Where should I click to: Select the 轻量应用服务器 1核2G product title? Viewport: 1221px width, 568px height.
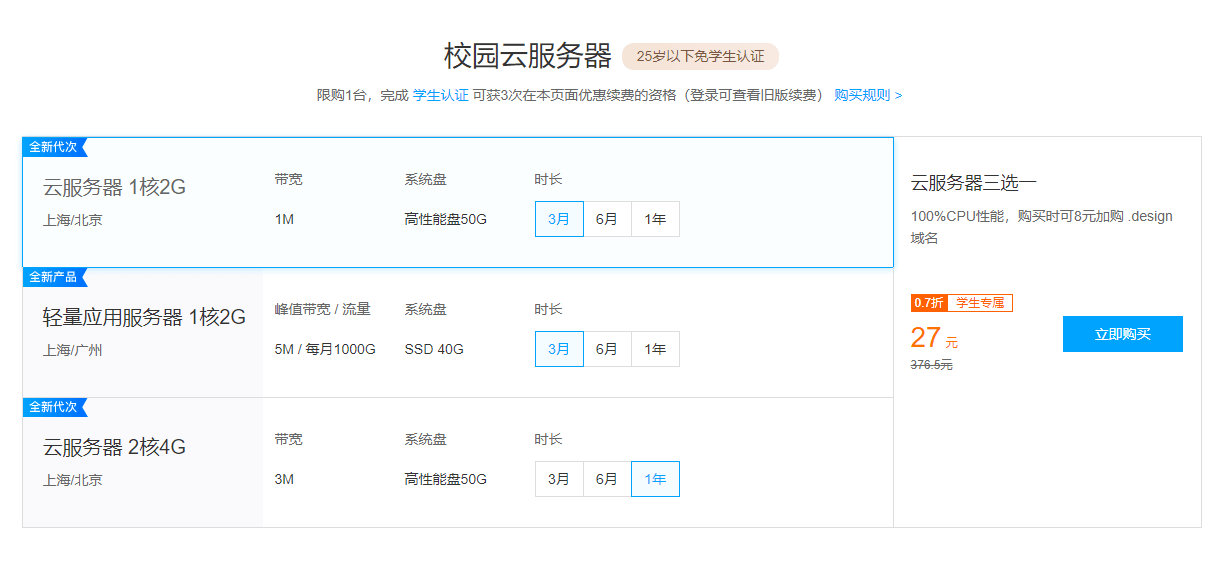pyautogui.click(x=144, y=317)
